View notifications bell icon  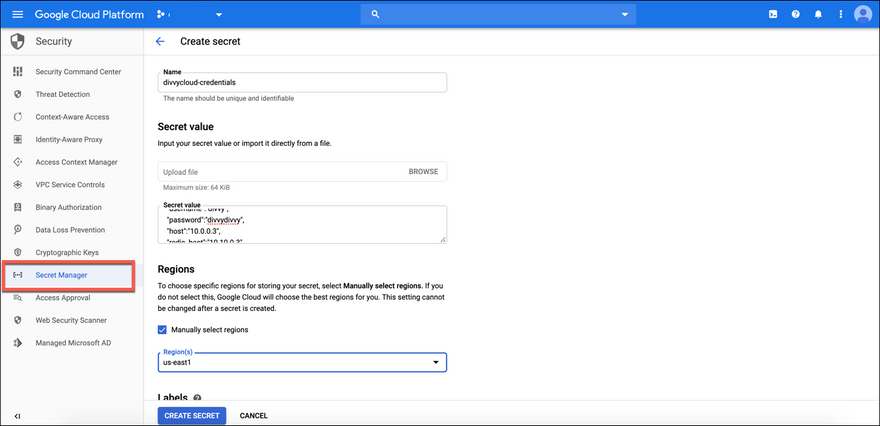tap(818, 14)
